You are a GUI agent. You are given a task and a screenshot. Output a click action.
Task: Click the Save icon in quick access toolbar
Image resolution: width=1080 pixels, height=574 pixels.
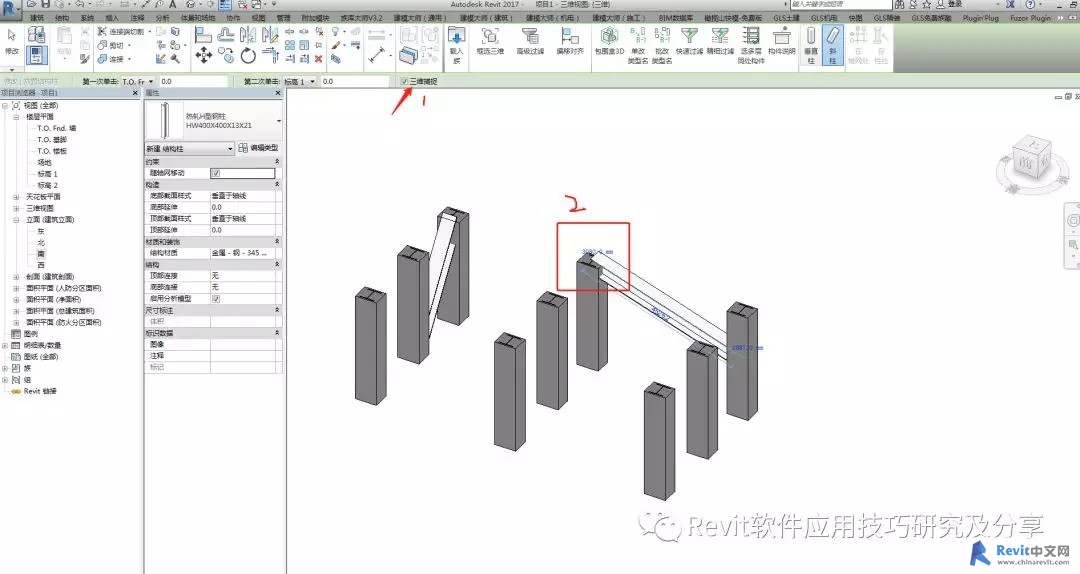tap(45, 4)
